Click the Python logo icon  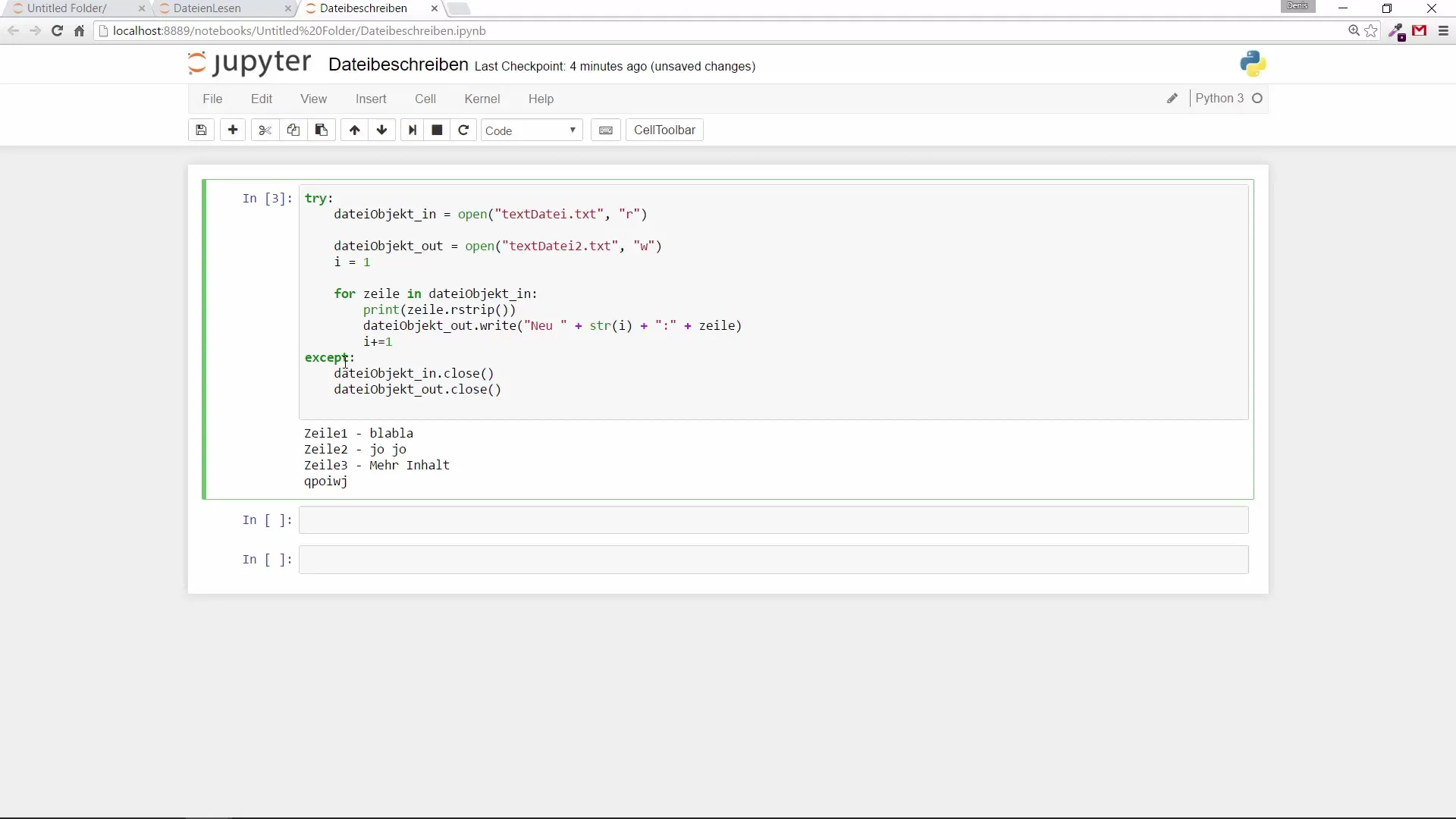(1253, 64)
